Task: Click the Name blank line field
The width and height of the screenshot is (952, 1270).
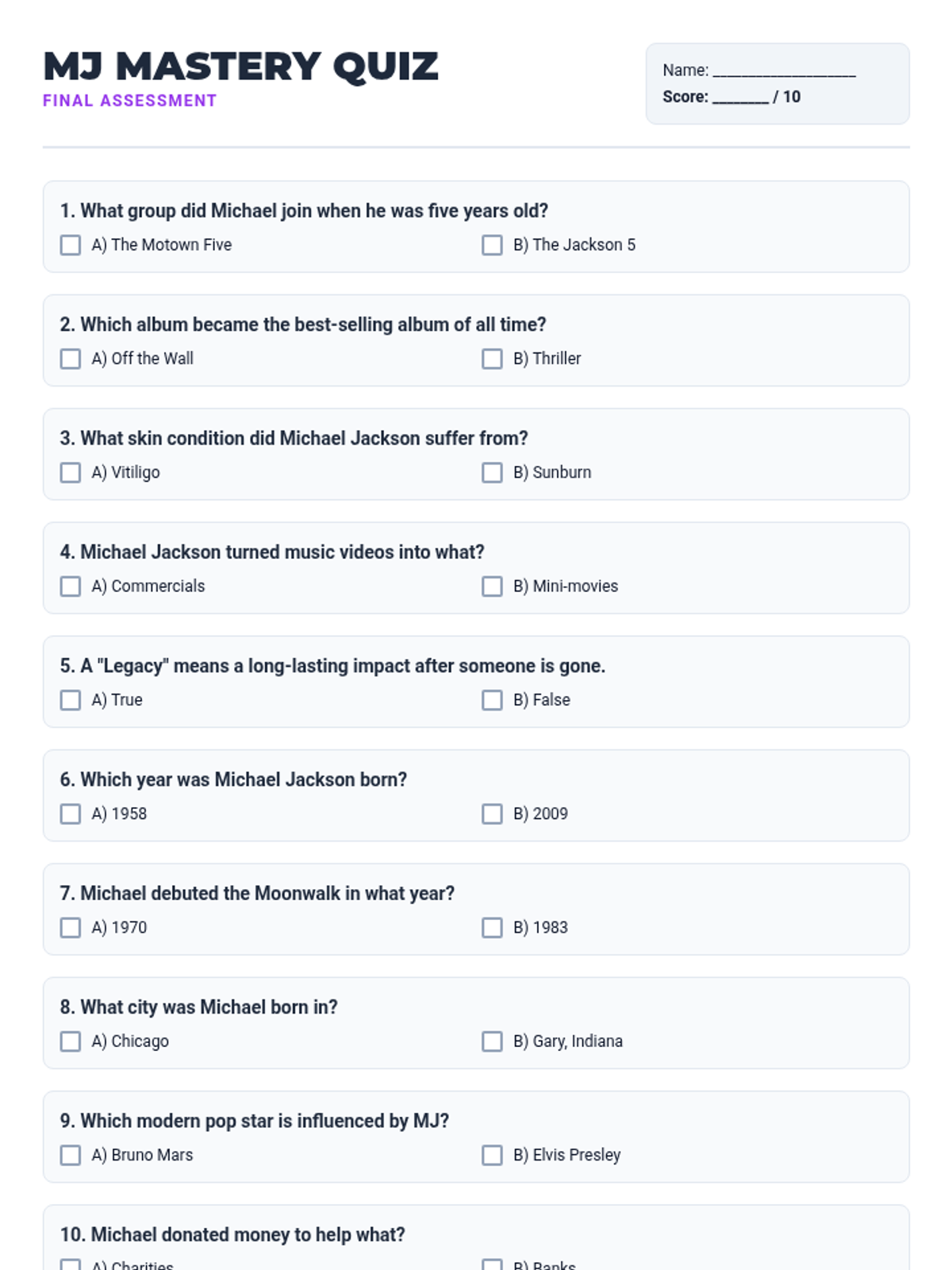Action: coord(784,71)
